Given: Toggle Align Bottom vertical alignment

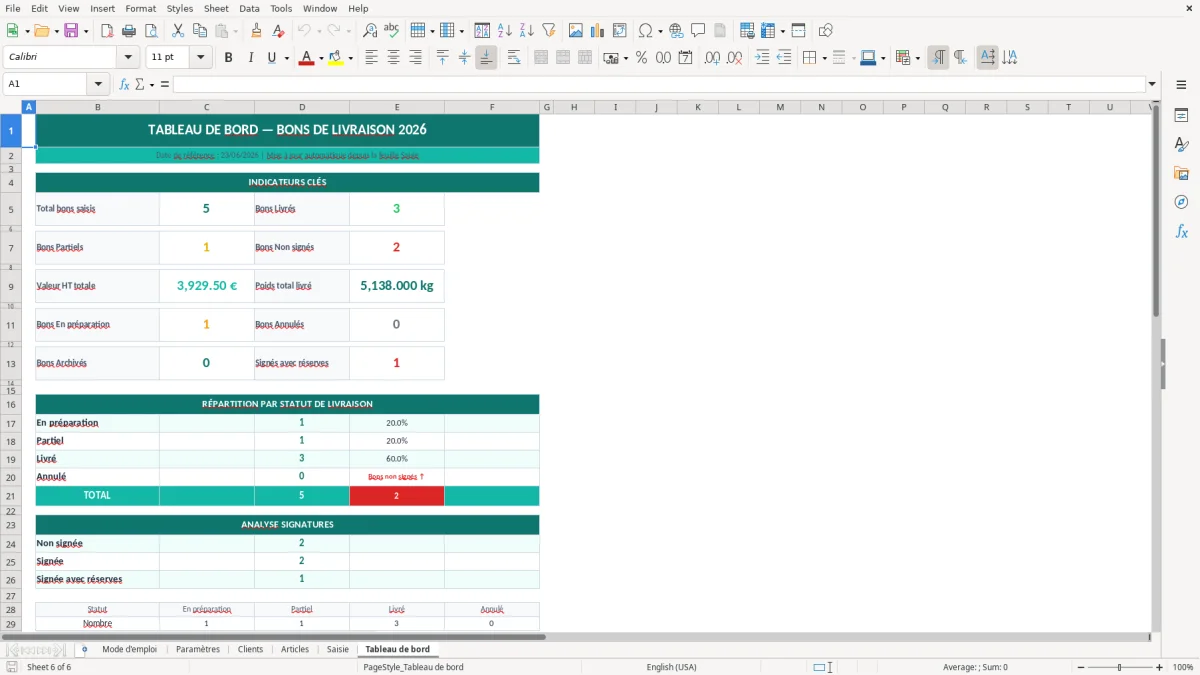Looking at the screenshot, I should pyautogui.click(x=486, y=58).
